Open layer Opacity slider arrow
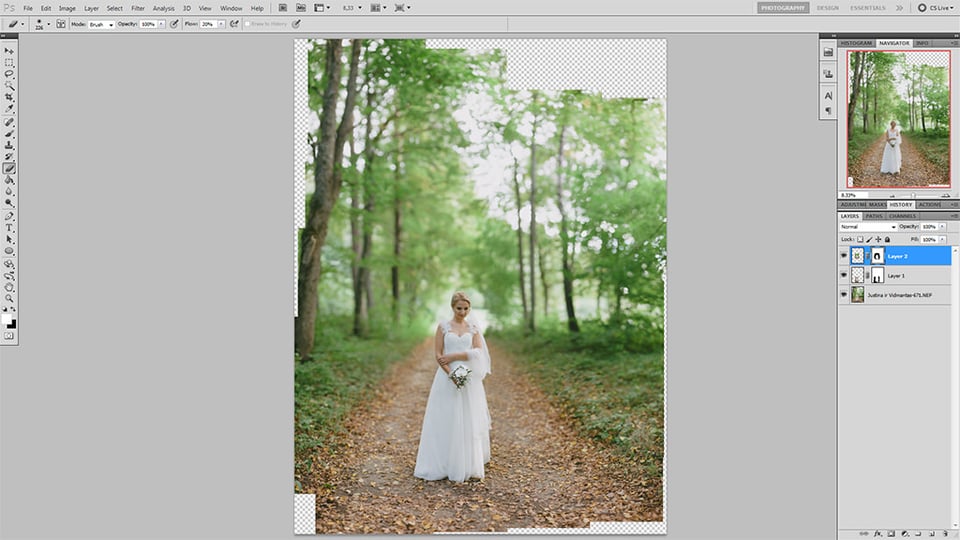Screen dimensions: 960x540 [x=942, y=227]
